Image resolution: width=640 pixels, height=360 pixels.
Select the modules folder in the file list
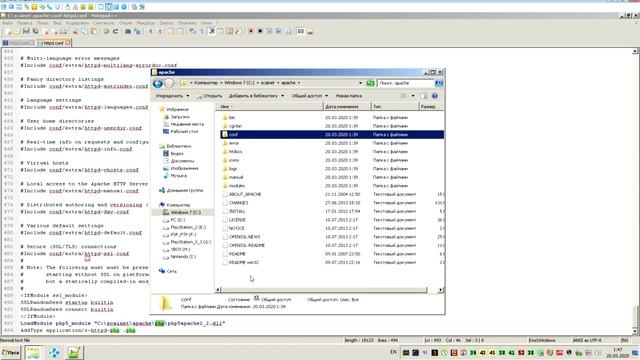(236, 186)
